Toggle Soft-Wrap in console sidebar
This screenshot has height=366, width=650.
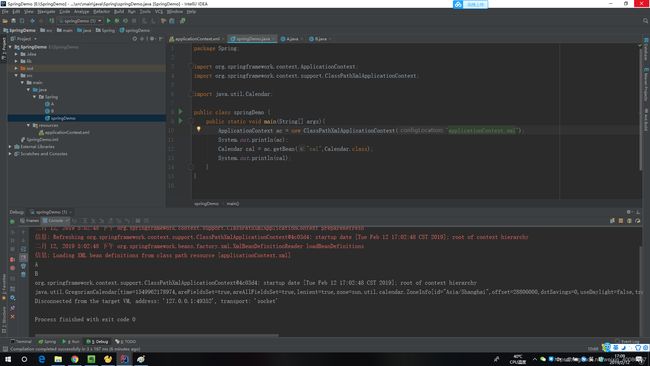click(x=23, y=249)
